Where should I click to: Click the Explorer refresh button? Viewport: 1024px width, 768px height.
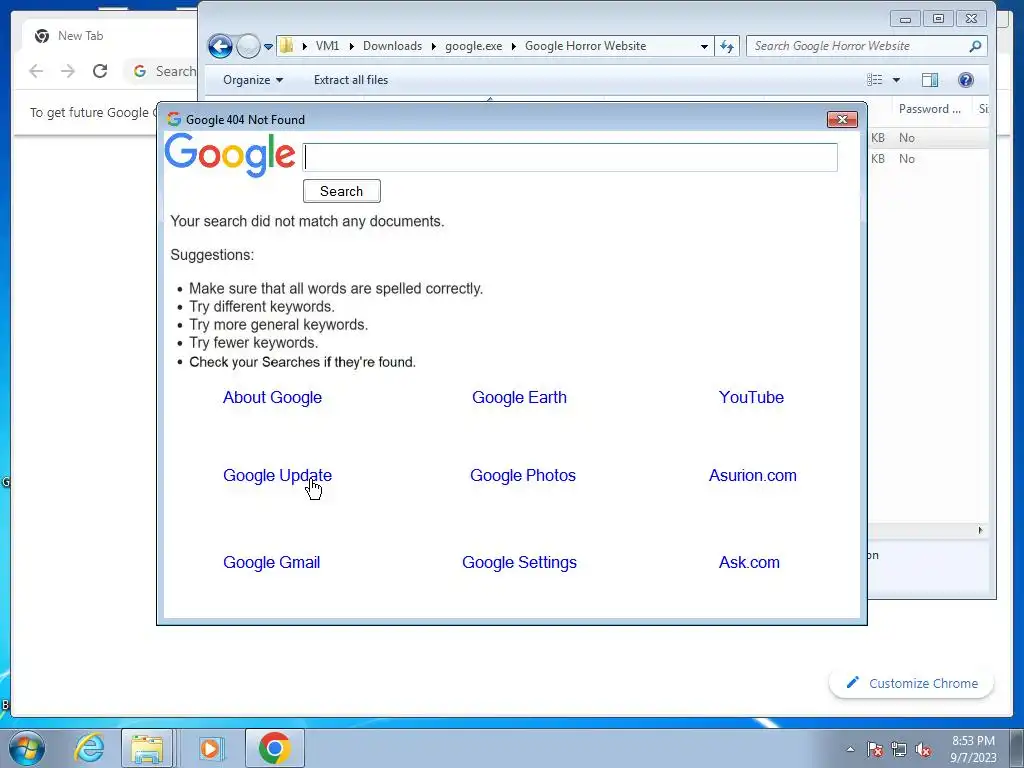[x=727, y=46]
